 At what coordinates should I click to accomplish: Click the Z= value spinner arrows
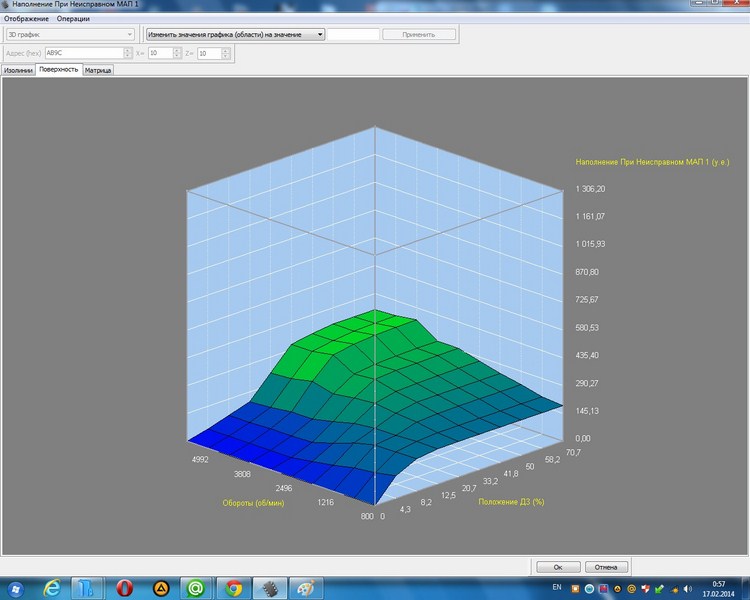228,53
